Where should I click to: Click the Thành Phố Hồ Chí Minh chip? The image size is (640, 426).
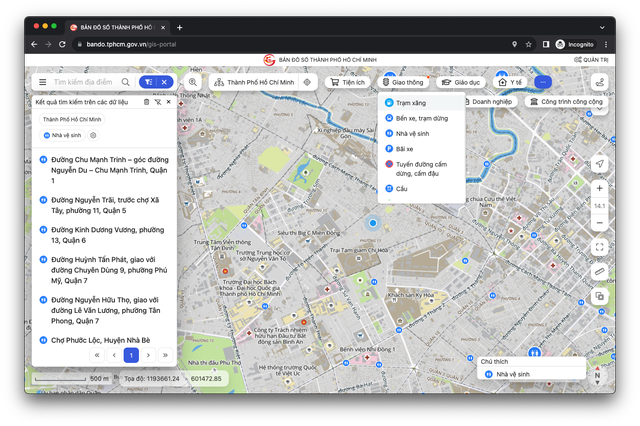click(x=72, y=120)
